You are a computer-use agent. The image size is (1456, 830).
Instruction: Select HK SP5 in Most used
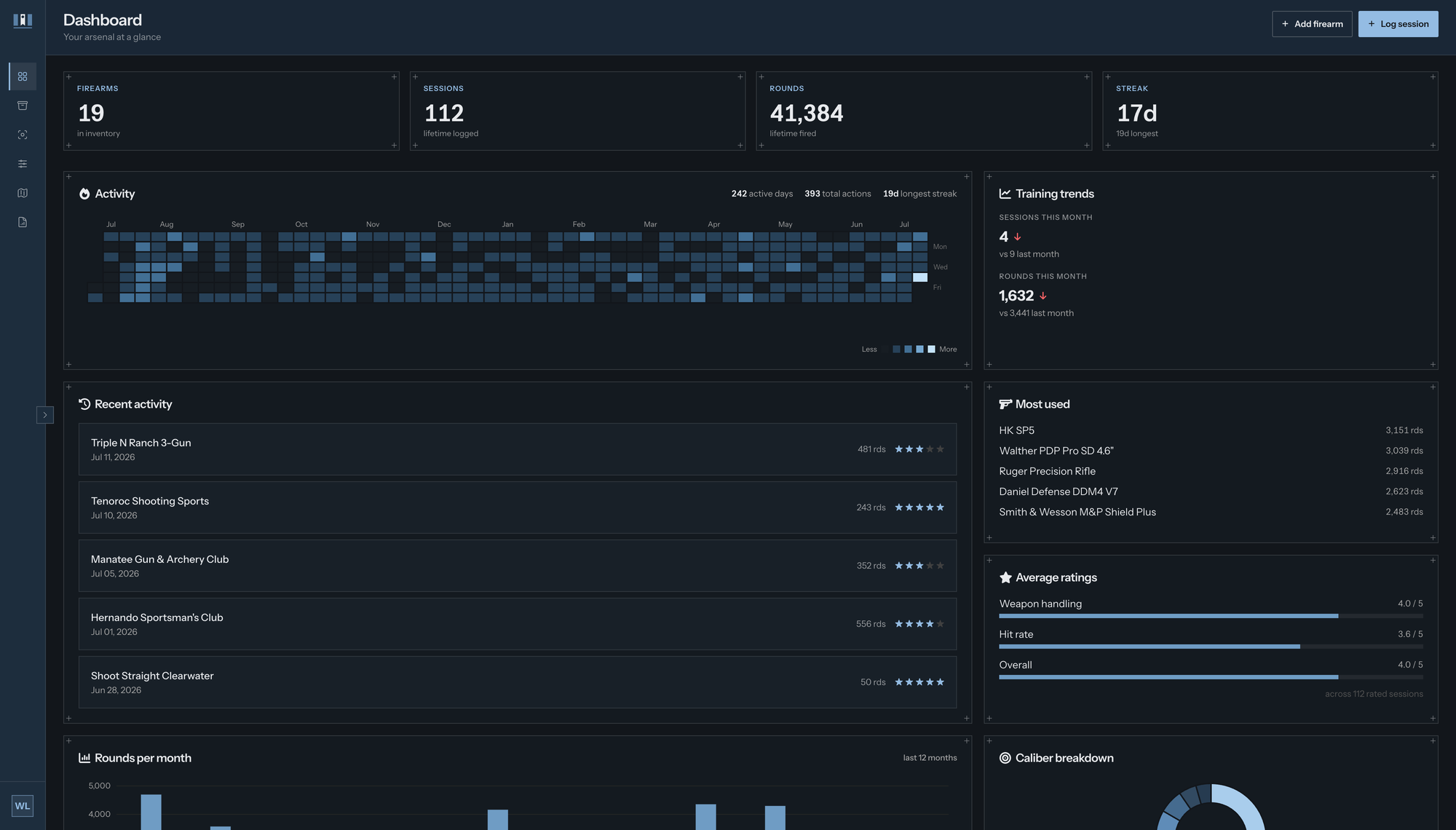[1211, 430]
